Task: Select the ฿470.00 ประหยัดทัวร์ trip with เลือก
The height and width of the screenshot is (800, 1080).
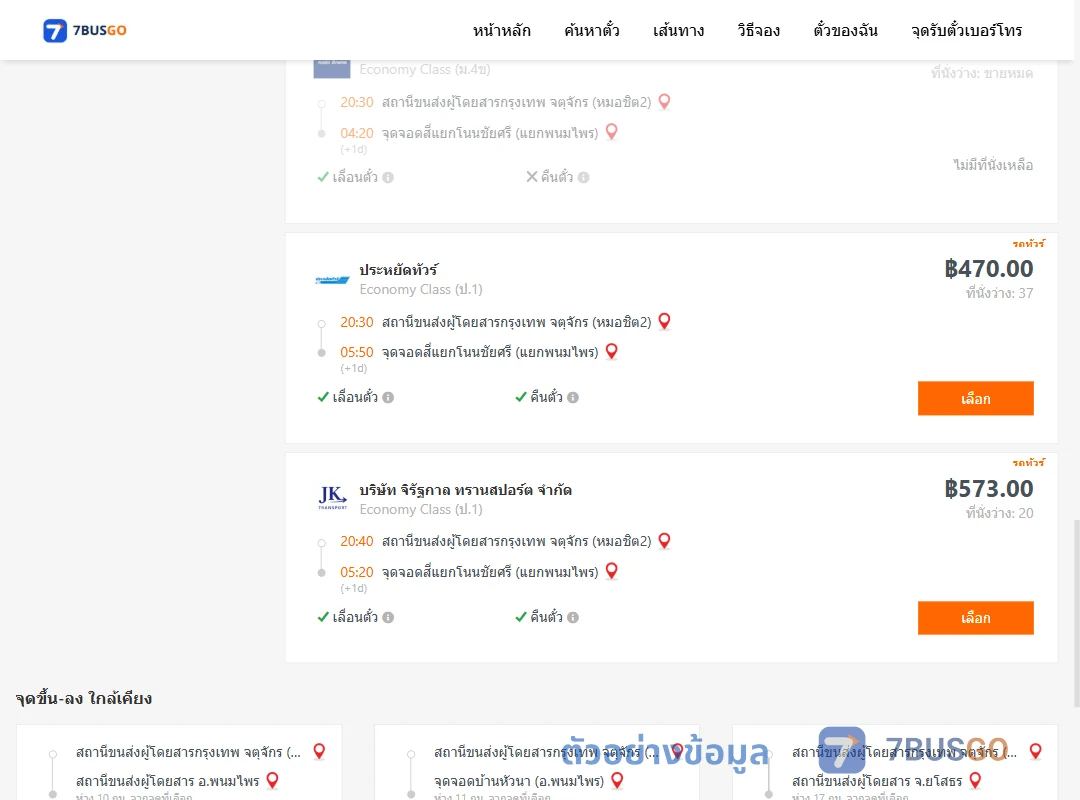Action: pyautogui.click(x=975, y=398)
